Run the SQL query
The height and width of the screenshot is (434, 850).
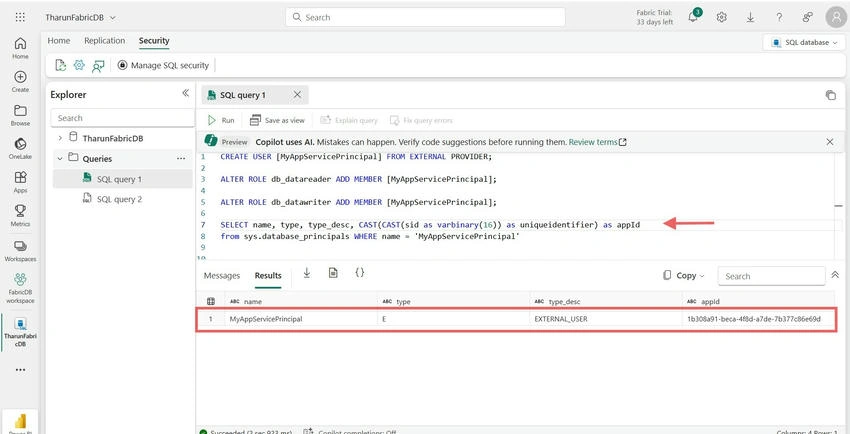(x=221, y=120)
